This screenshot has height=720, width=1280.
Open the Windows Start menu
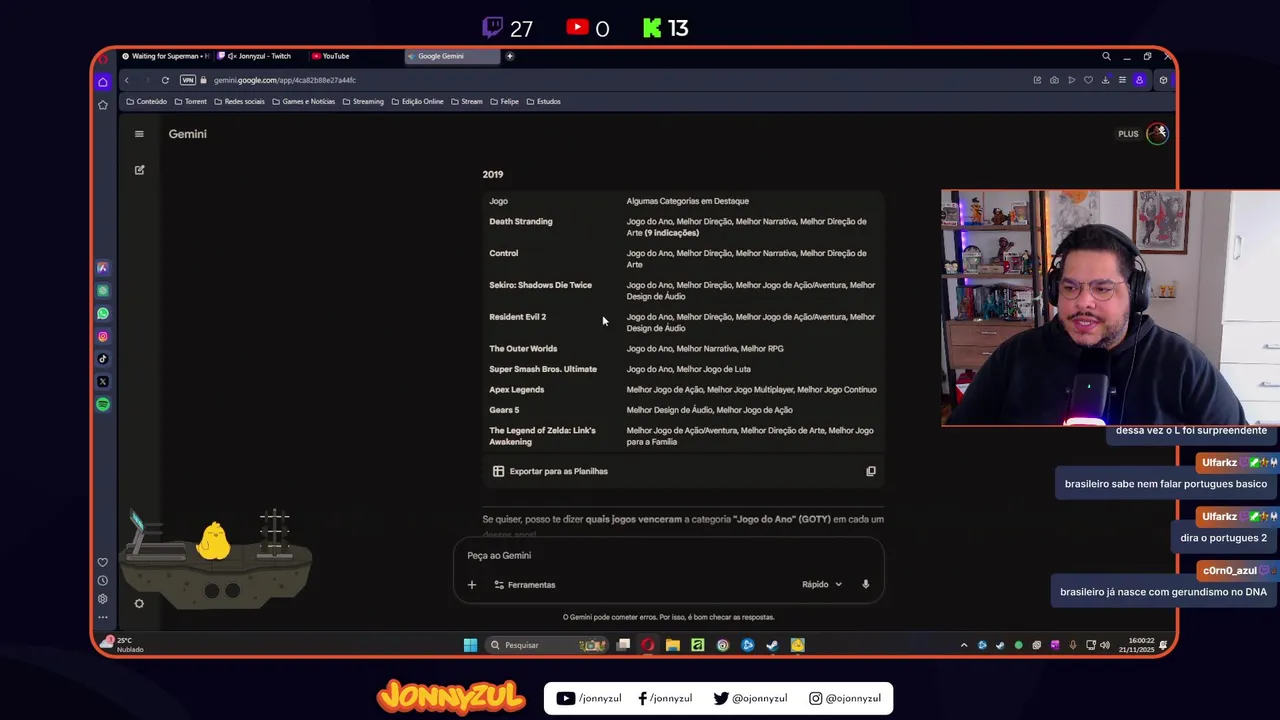pos(470,645)
